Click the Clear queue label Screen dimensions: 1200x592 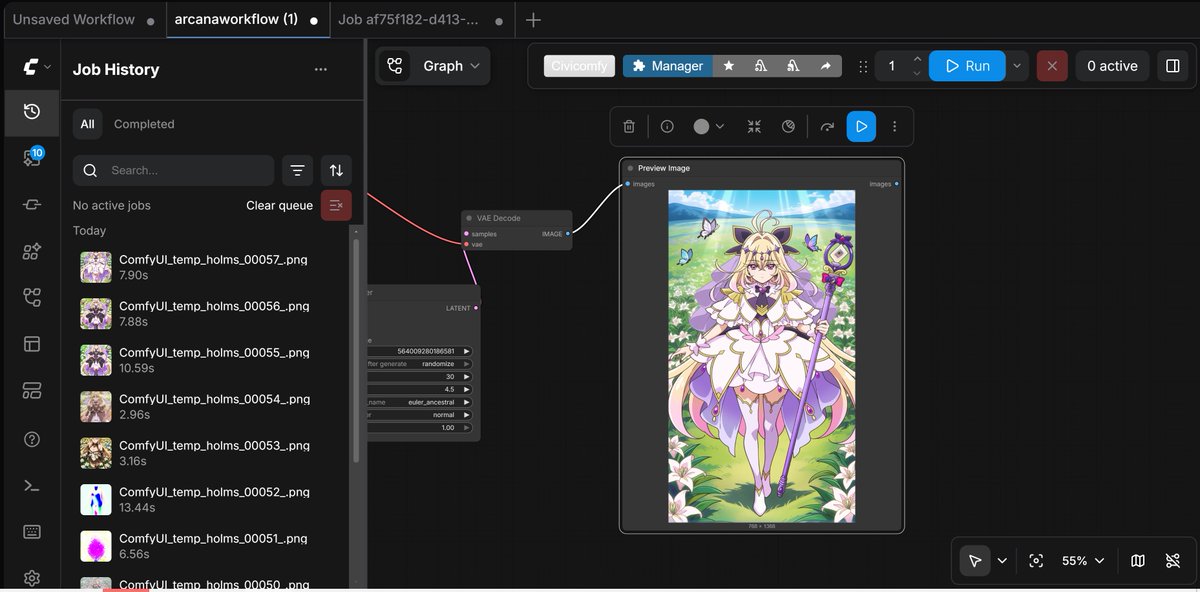[280, 205]
